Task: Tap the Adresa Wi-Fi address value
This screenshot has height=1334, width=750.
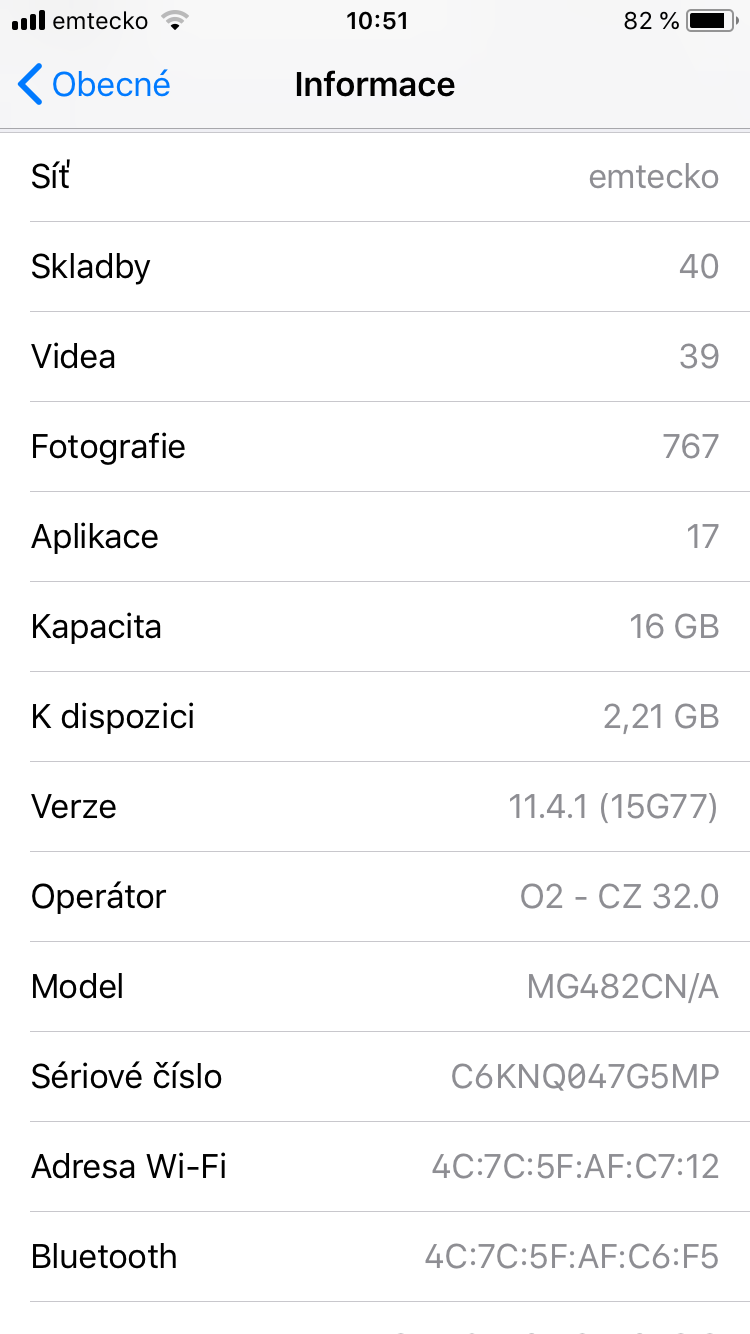Action: click(x=575, y=1167)
